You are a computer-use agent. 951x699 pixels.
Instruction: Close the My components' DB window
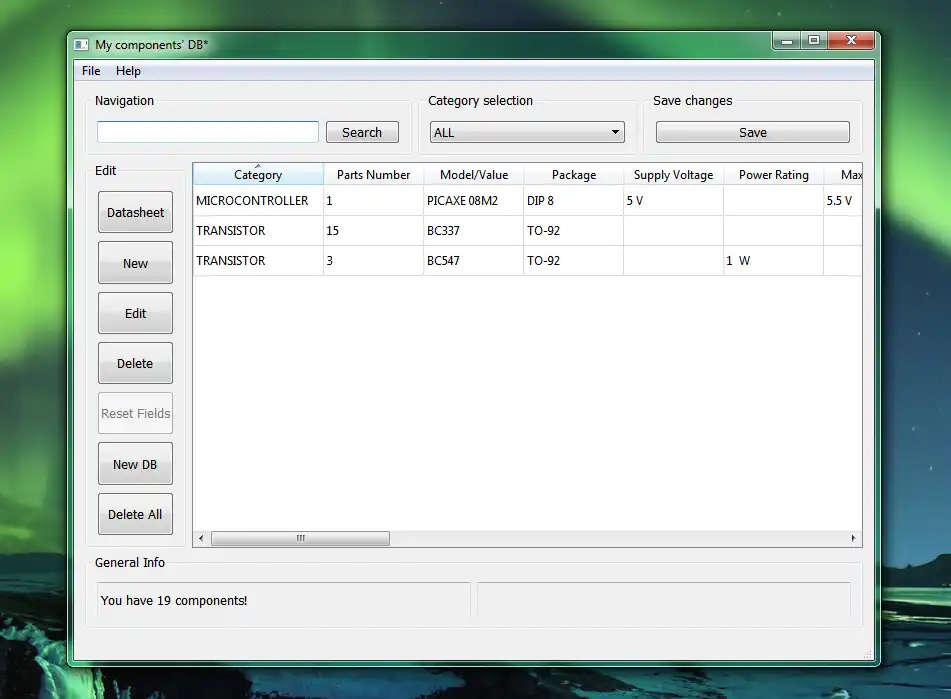(x=852, y=41)
